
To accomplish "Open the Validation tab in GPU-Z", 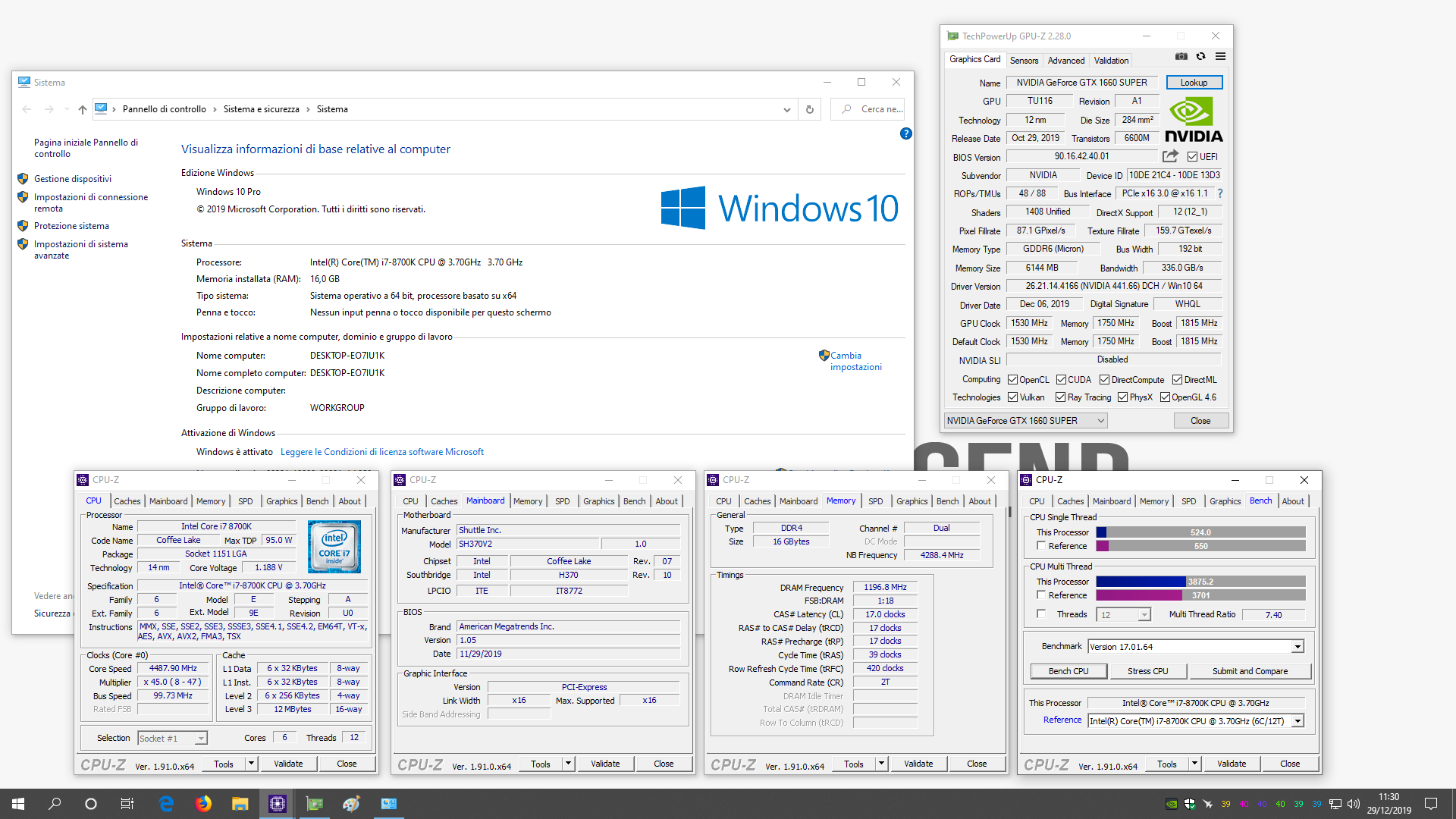I will click(x=1111, y=61).
